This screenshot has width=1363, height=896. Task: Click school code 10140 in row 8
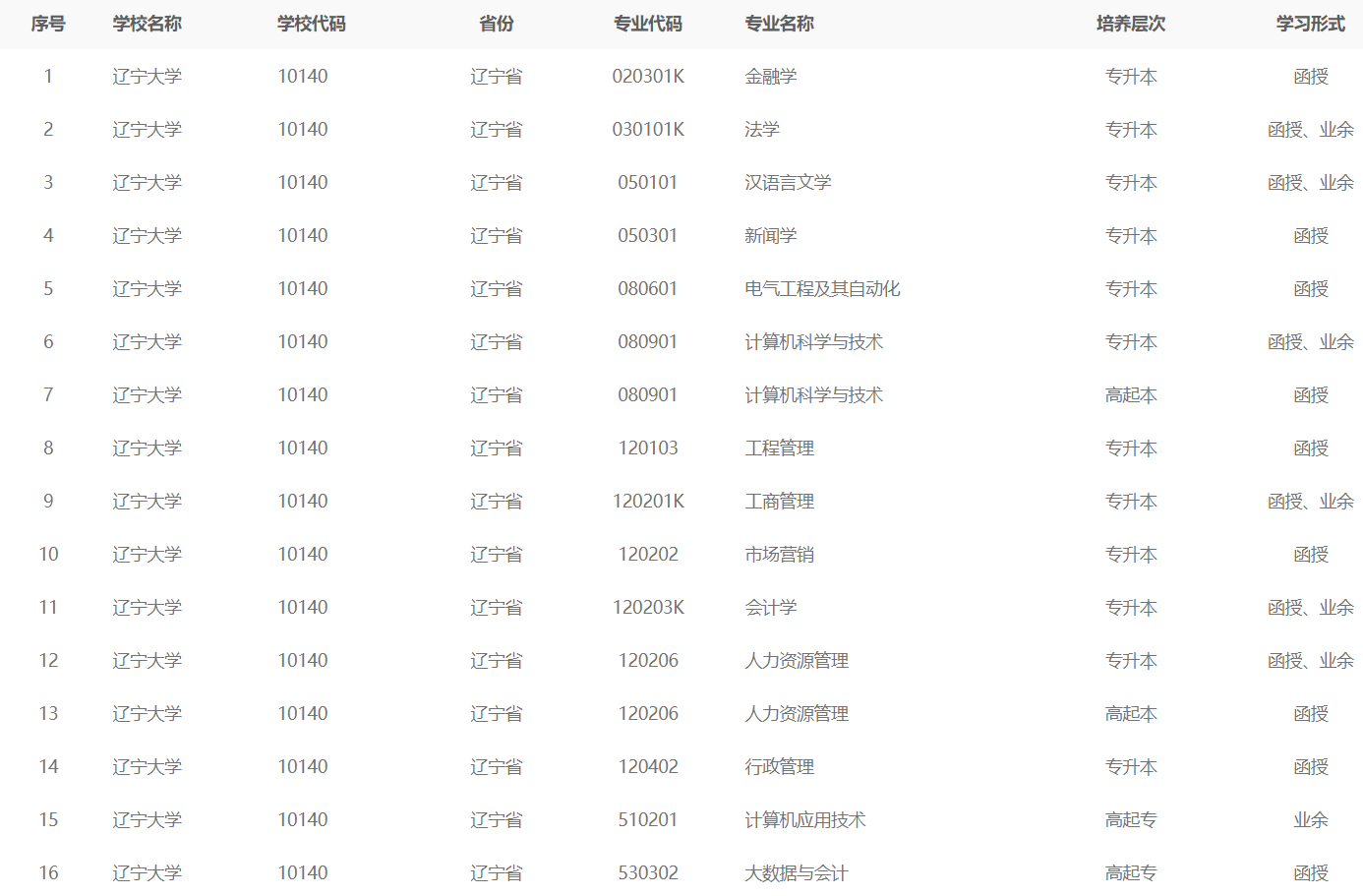click(303, 448)
